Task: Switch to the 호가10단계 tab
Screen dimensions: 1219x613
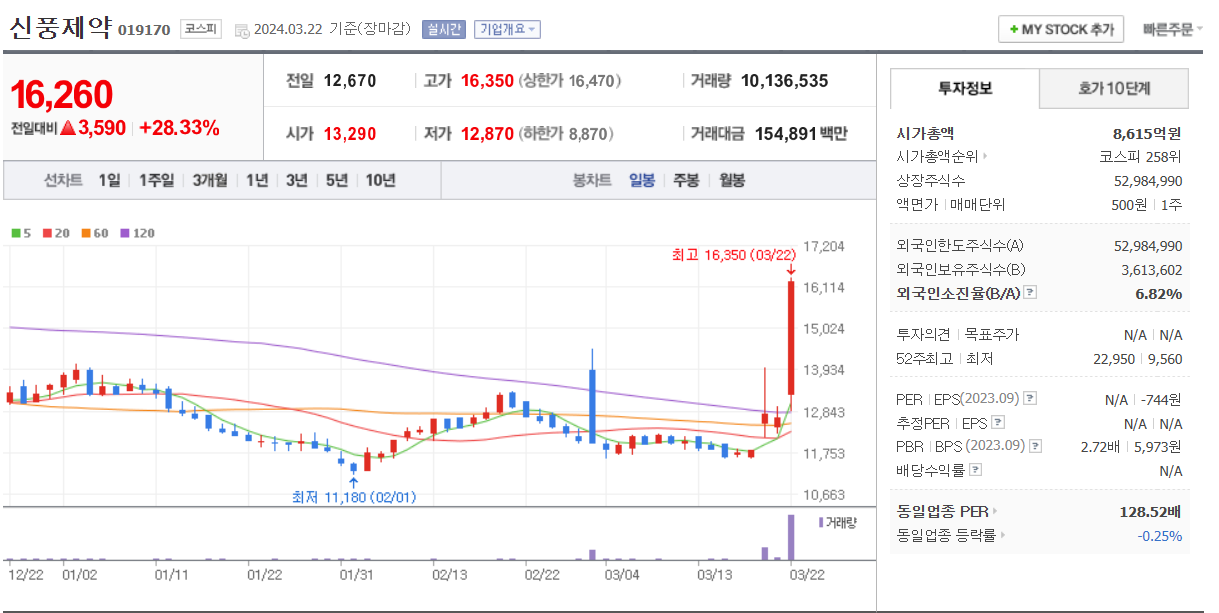Action: pyautogui.click(x=1114, y=88)
